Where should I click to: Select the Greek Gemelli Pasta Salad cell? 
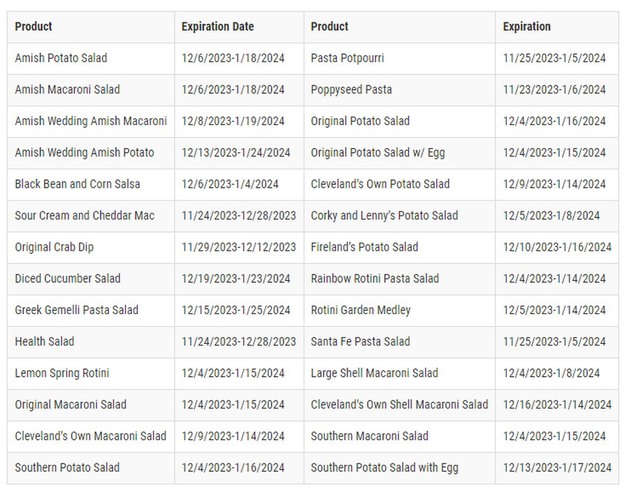[77, 311]
